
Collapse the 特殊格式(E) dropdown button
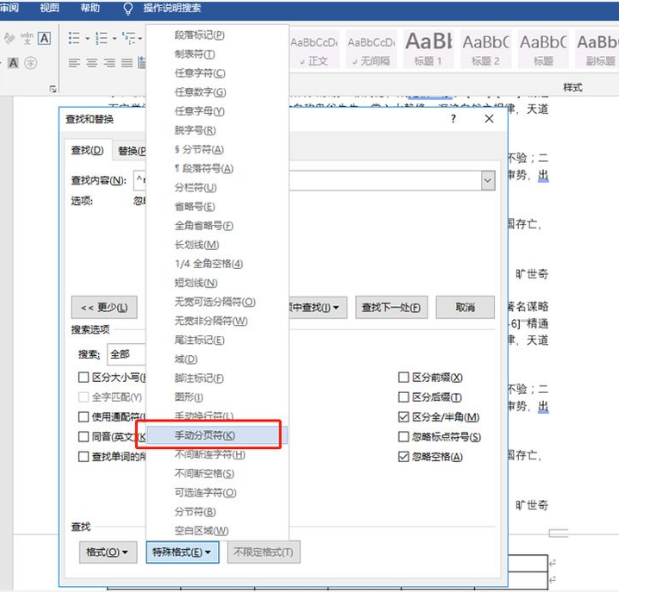(182, 552)
